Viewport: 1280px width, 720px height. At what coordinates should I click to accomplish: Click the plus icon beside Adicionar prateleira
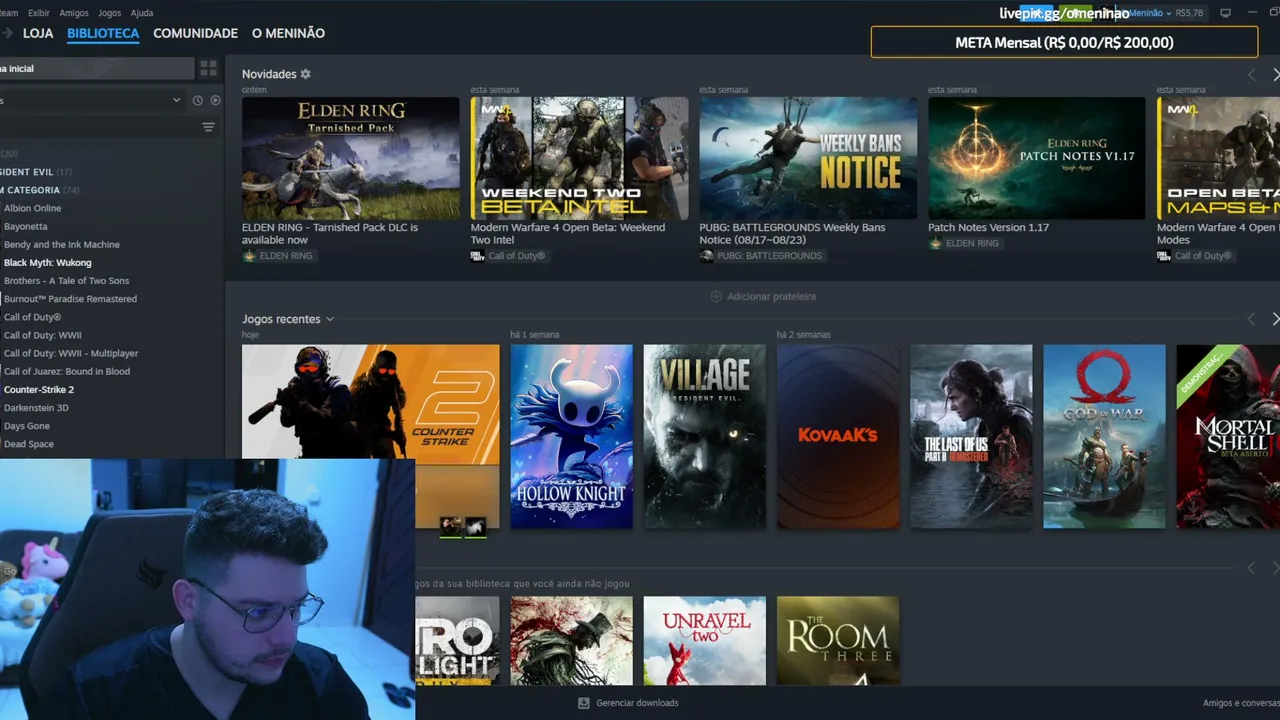[716, 296]
